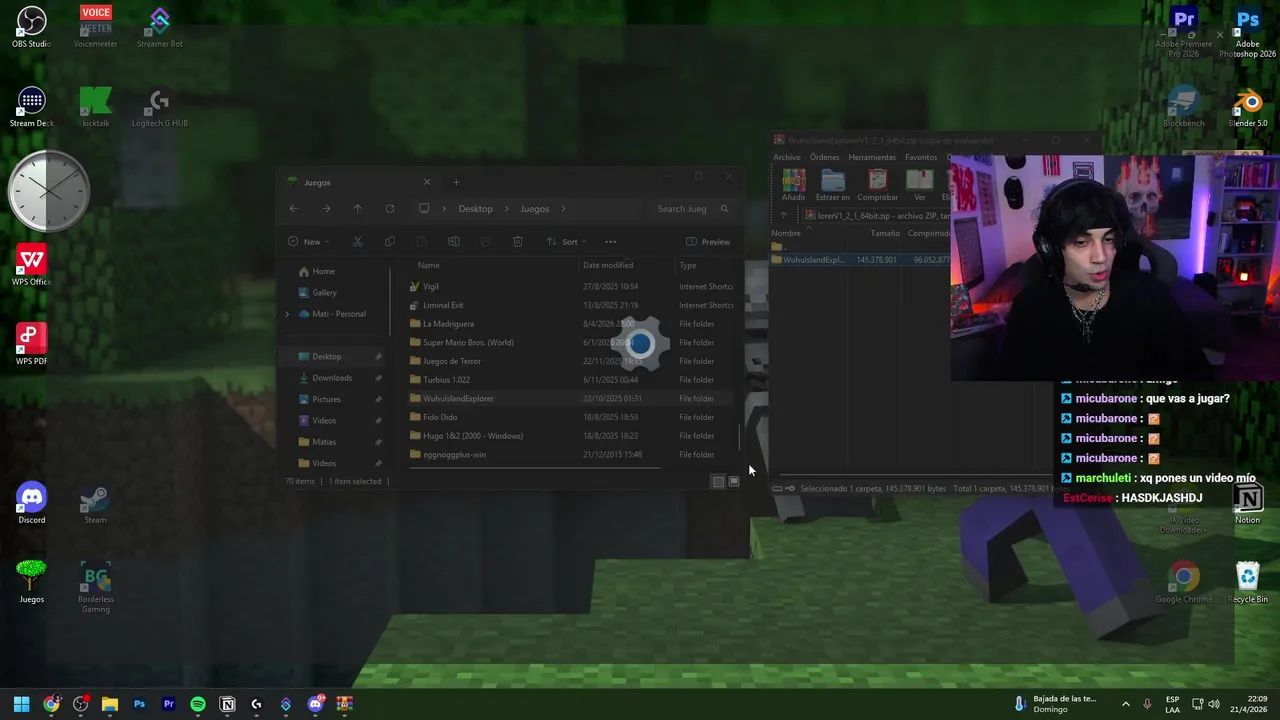Click the Back arrow in Explorer

pos(294,209)
